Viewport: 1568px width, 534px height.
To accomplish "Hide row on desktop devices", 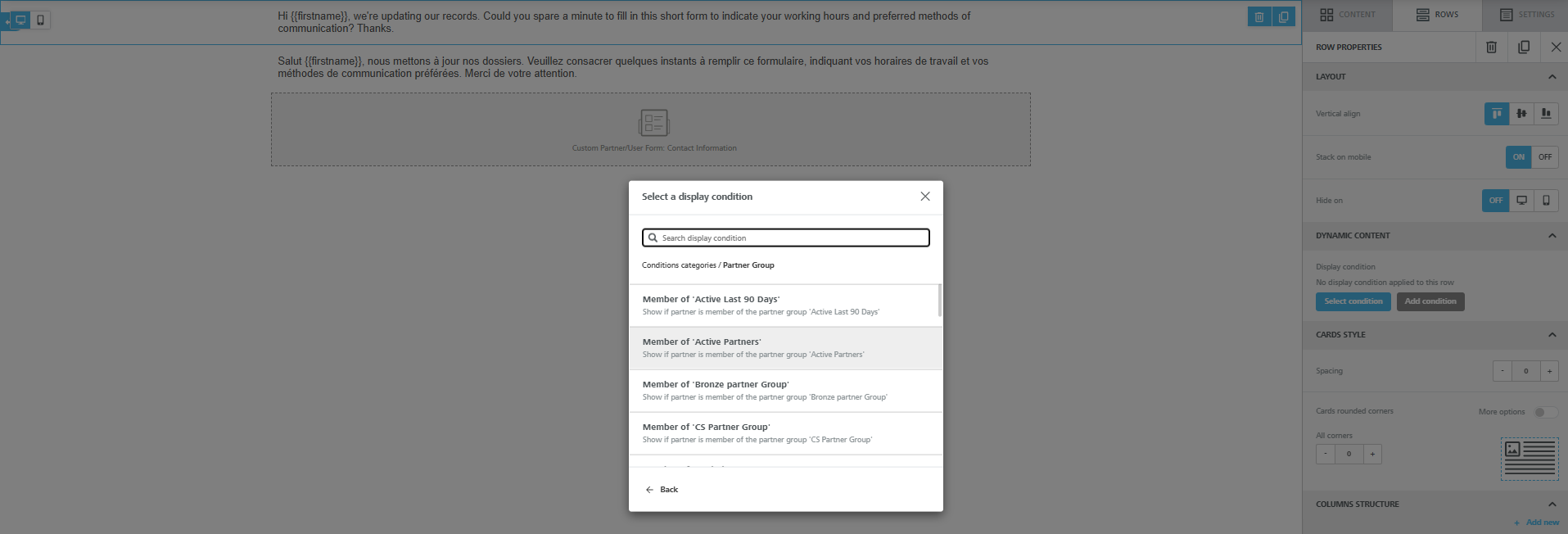I will coord(1521,201).
